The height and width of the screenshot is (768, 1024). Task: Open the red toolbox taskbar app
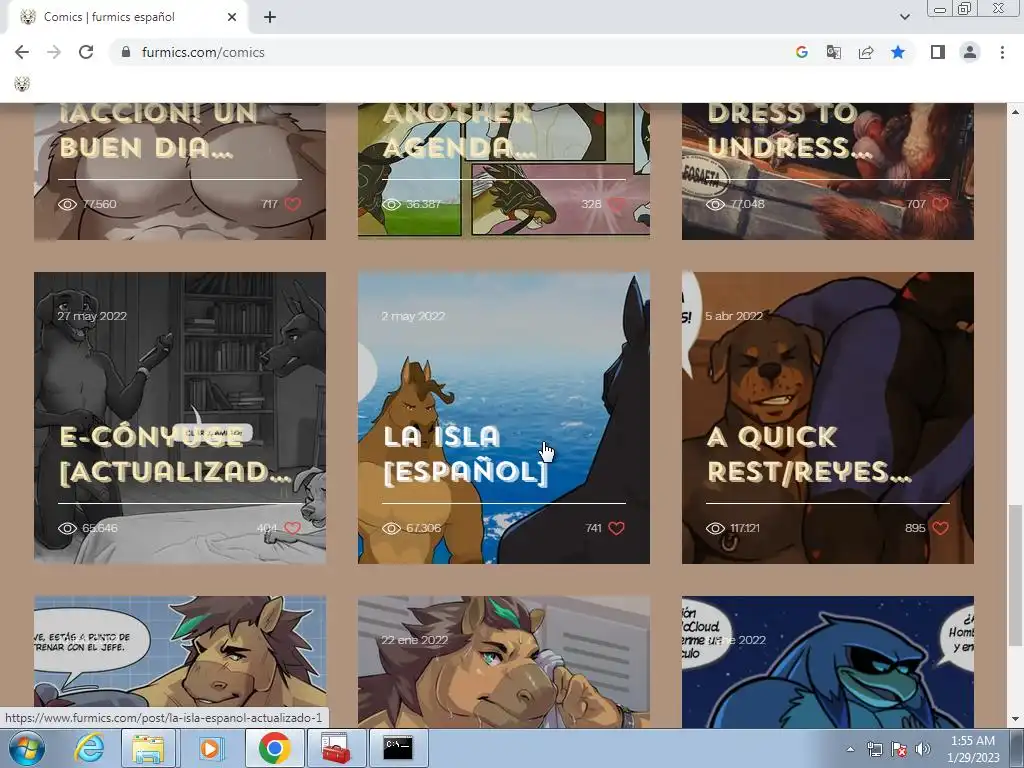336,748
